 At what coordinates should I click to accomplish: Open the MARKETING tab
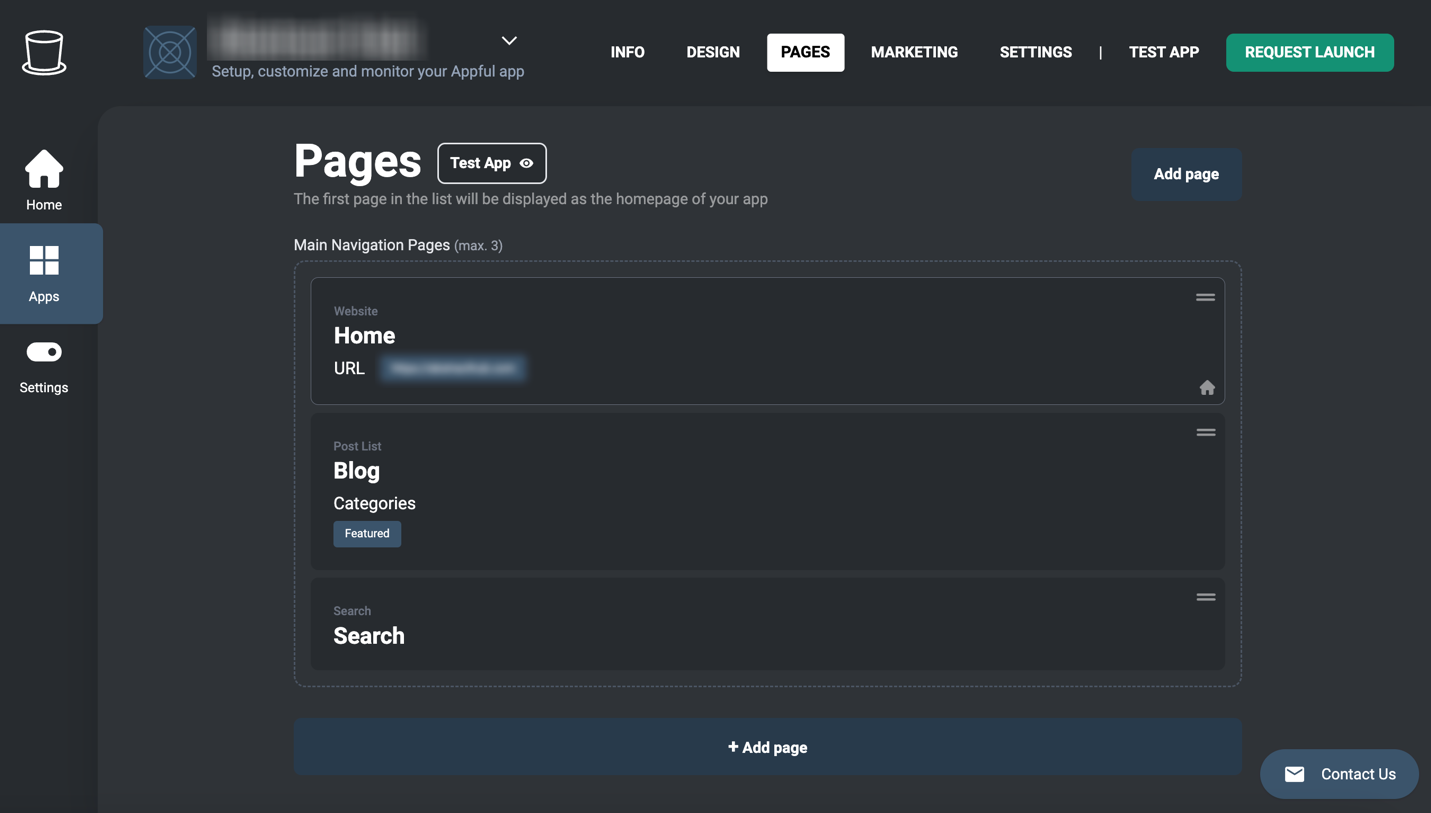(914, 52)
